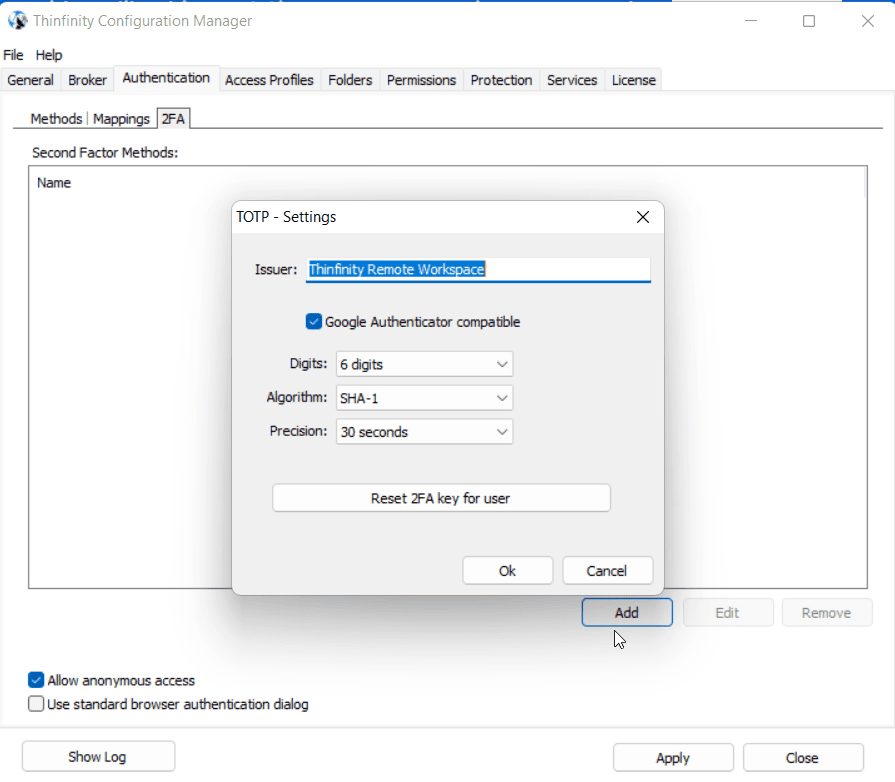Viewport: 895px width, 782px height.
Task: Switch to the General tab
Action: point(30,80)
